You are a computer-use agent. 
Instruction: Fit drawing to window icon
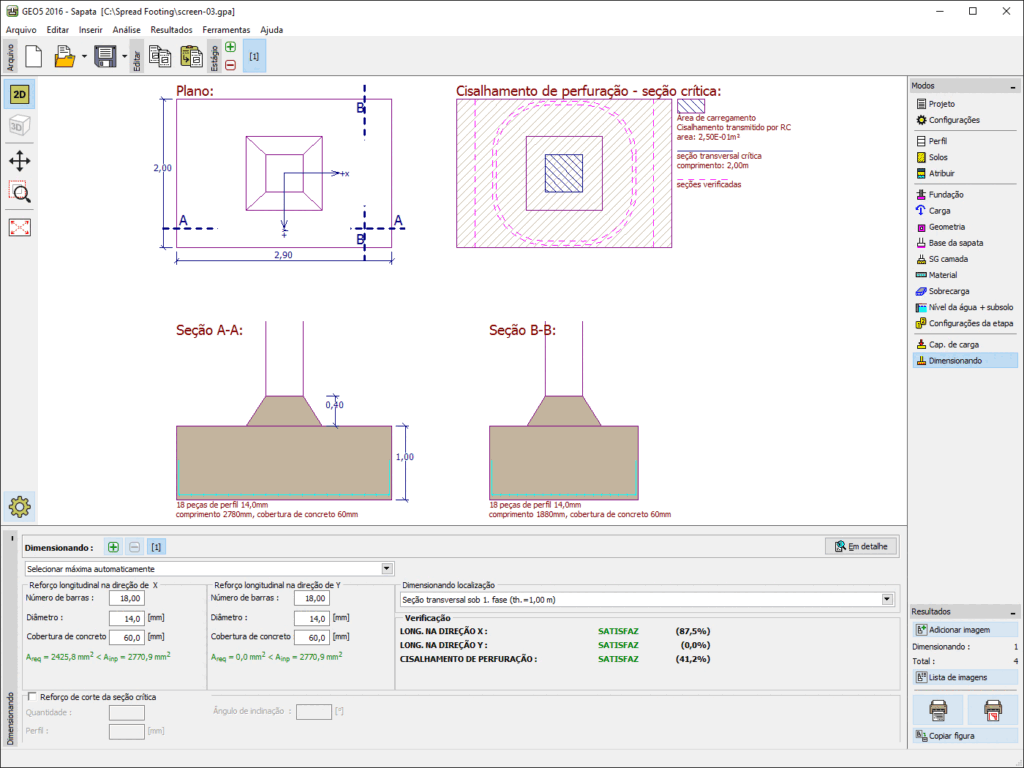[x=20, y=228]
